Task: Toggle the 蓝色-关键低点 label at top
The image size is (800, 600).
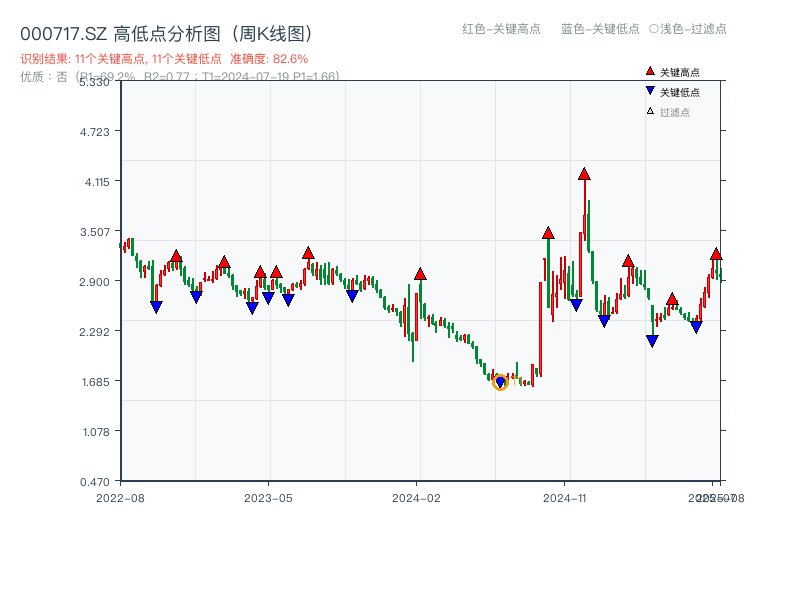Action: (600, 29)
